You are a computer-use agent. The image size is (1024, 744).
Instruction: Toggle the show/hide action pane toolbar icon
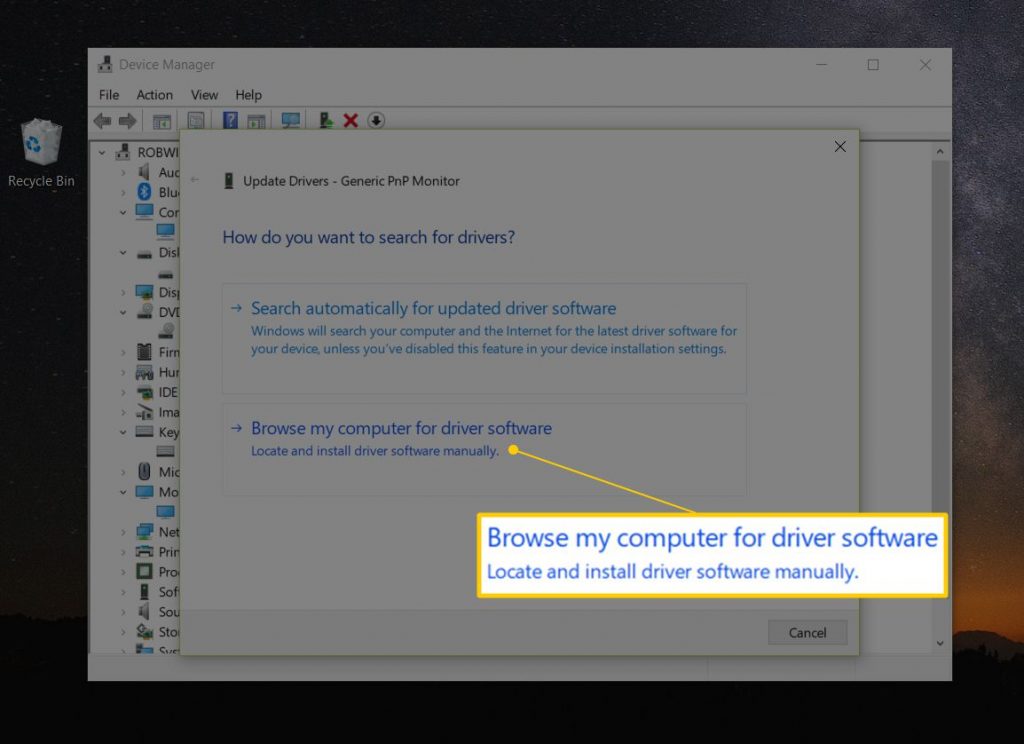256,121
